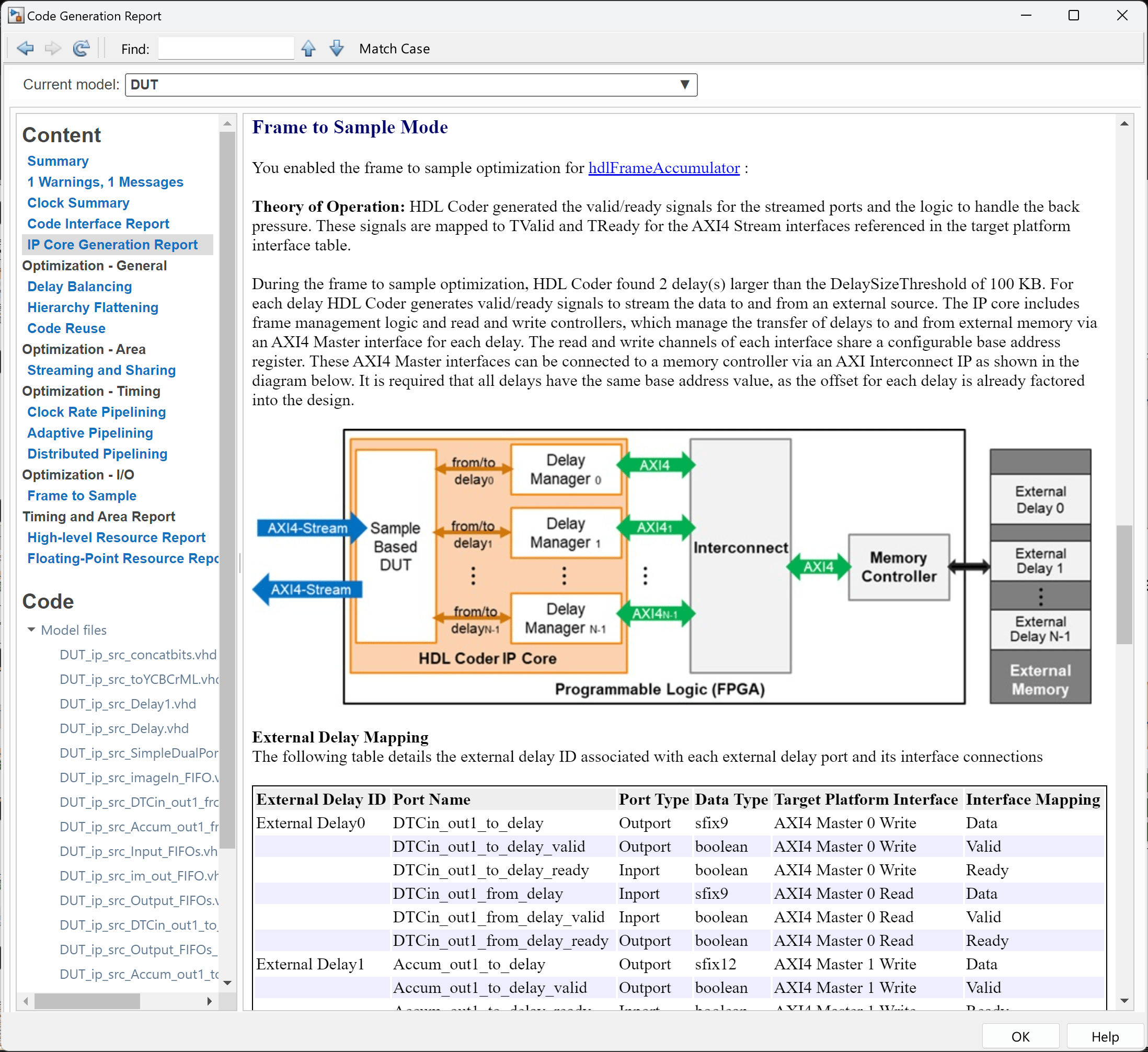Click the Help button
The height and width of the screenshot is (1052, 1148).
tap(1105, 1036)
